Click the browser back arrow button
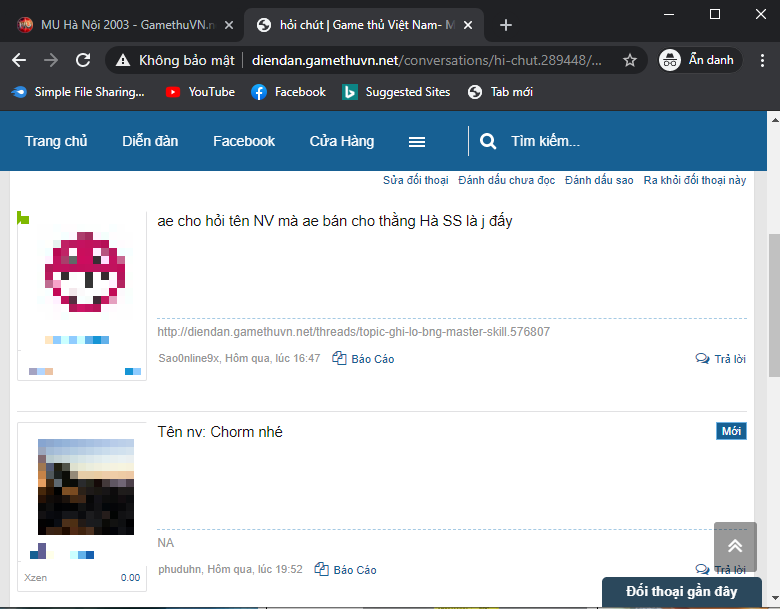The width and height of the screenshot is (780, 609). tap(19, 60)
